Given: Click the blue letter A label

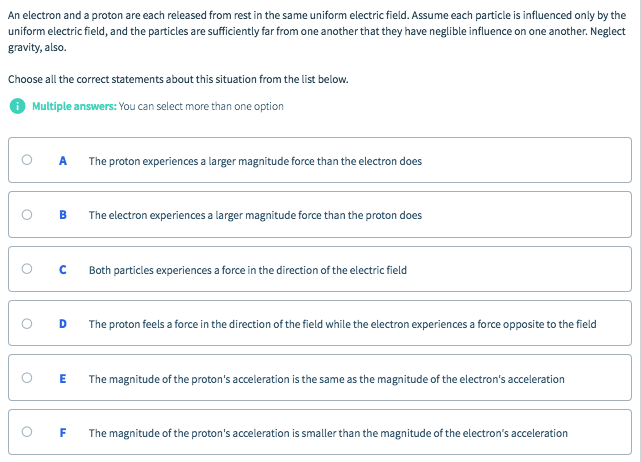Looking at the screenshot, I should (x=63, y=160).
